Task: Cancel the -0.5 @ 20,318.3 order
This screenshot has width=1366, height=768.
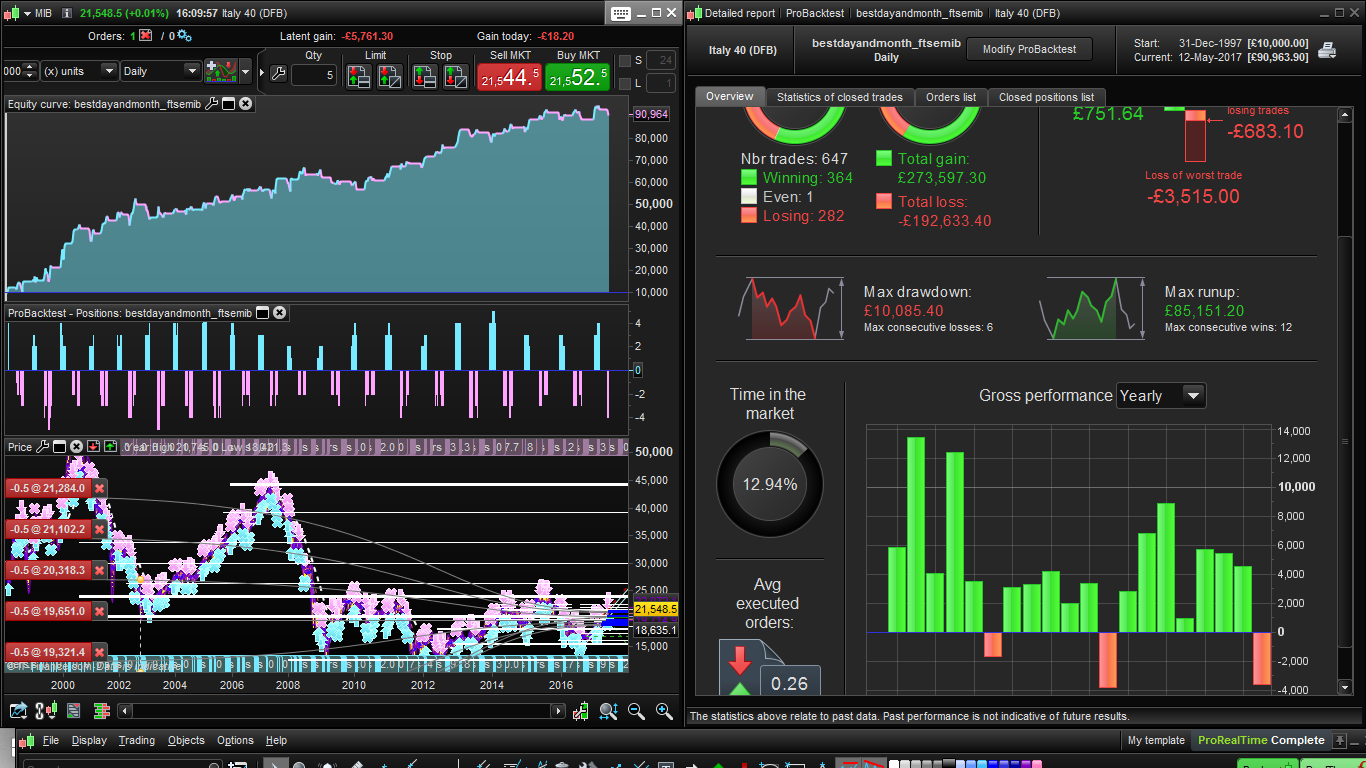Action: click(100, 570)
